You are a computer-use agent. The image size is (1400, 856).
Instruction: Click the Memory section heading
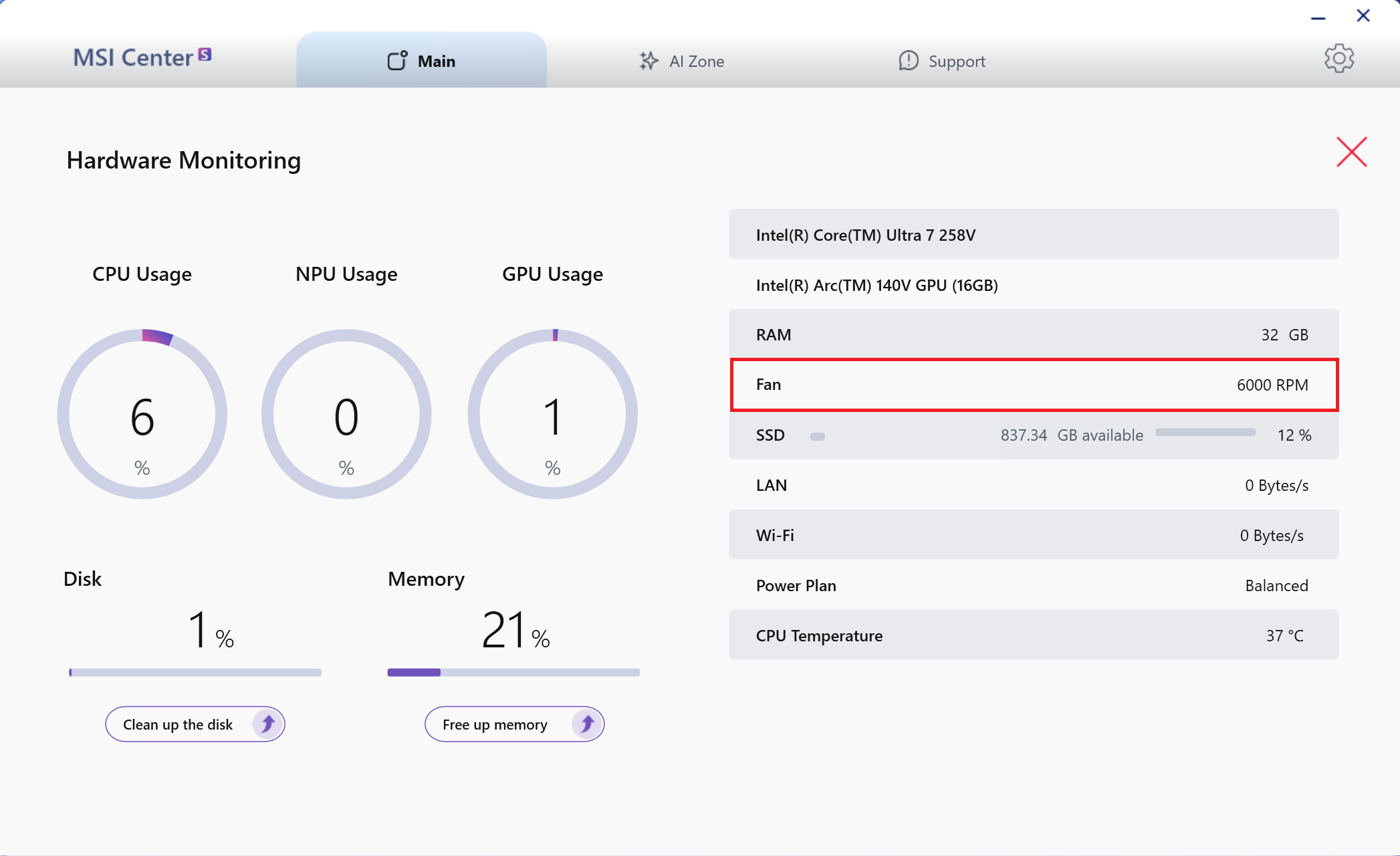click(x=427, y=579)
